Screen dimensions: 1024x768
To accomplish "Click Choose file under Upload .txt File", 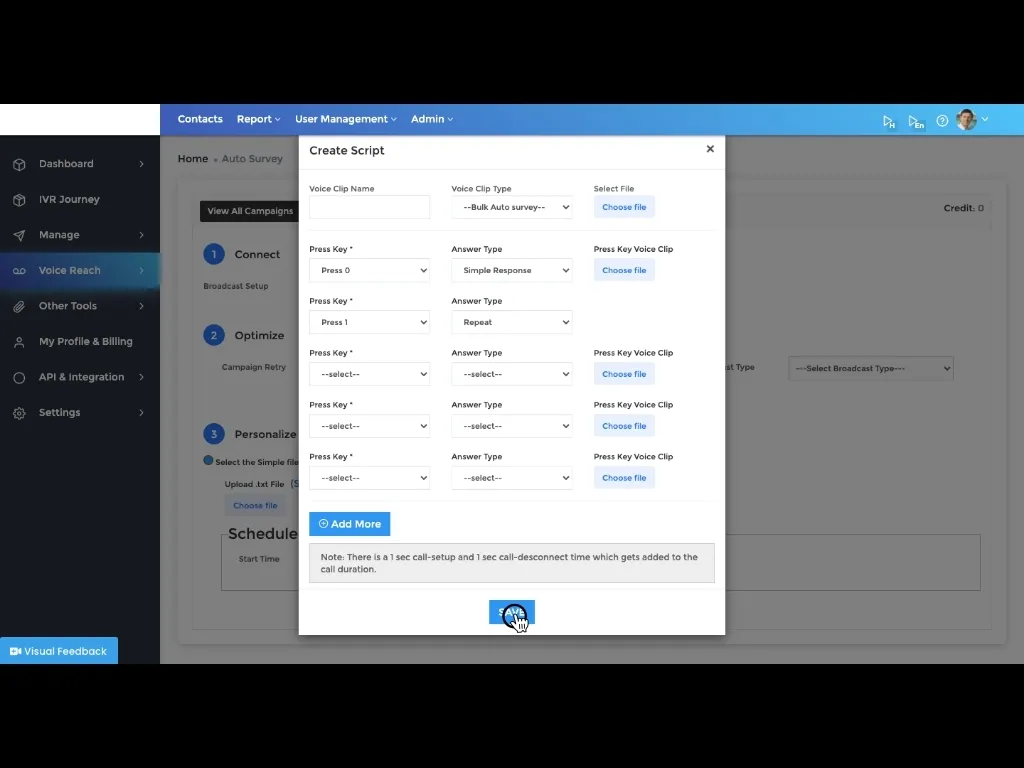I will pyautogui.click(x=255, y=505).
